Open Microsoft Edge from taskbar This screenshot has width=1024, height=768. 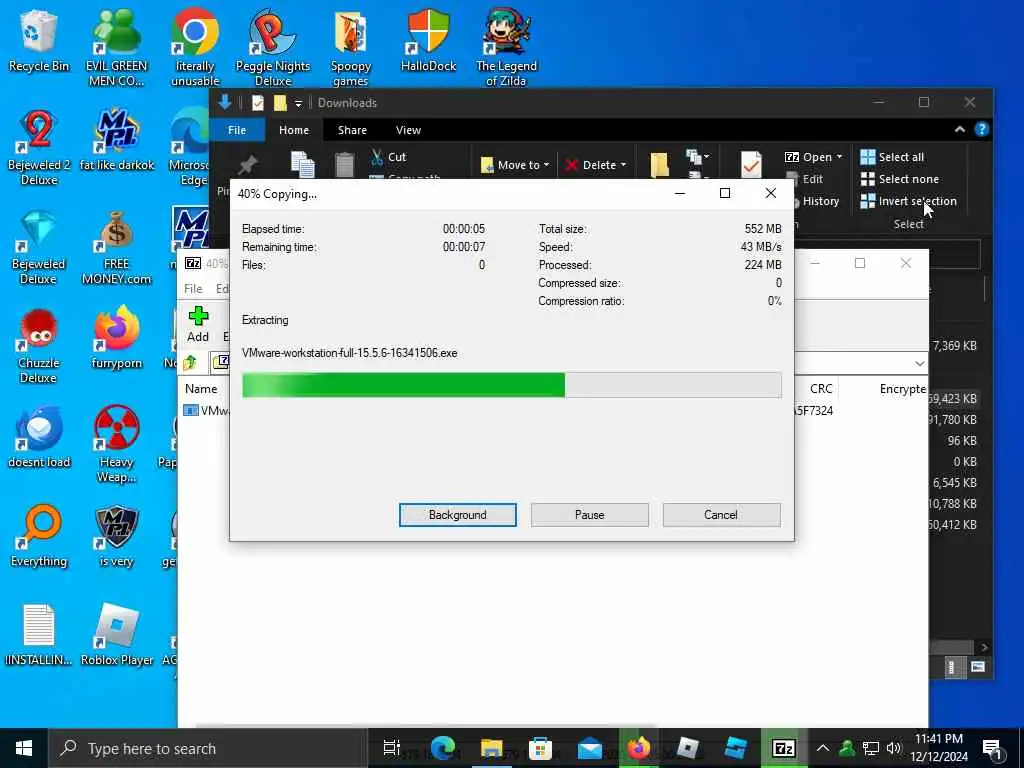point(442,748)
